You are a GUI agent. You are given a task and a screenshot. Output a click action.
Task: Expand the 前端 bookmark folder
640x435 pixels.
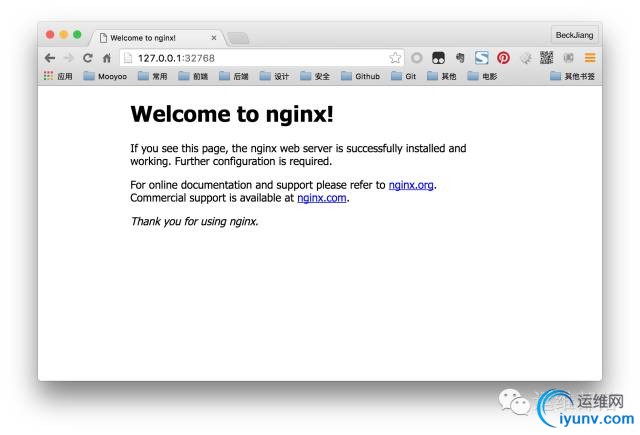click(x=193, y=76)
